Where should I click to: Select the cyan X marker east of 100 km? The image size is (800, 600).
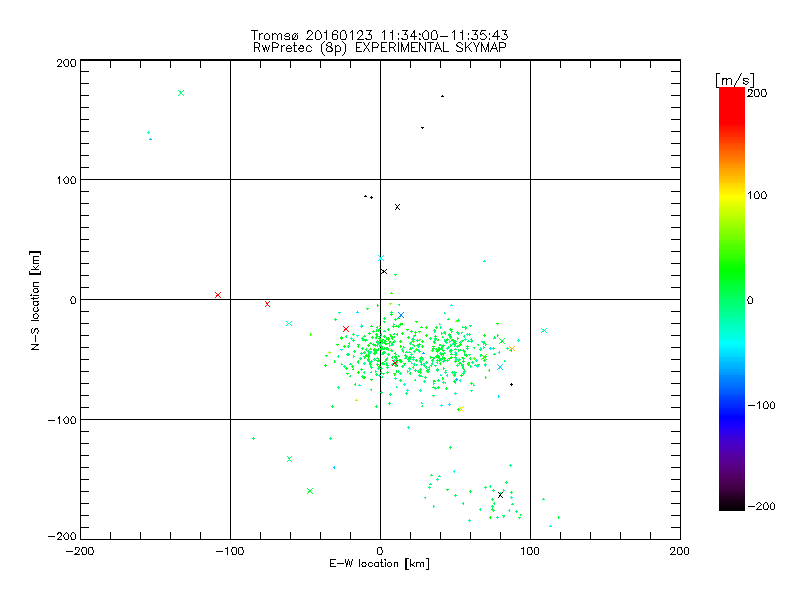[544, 331]
